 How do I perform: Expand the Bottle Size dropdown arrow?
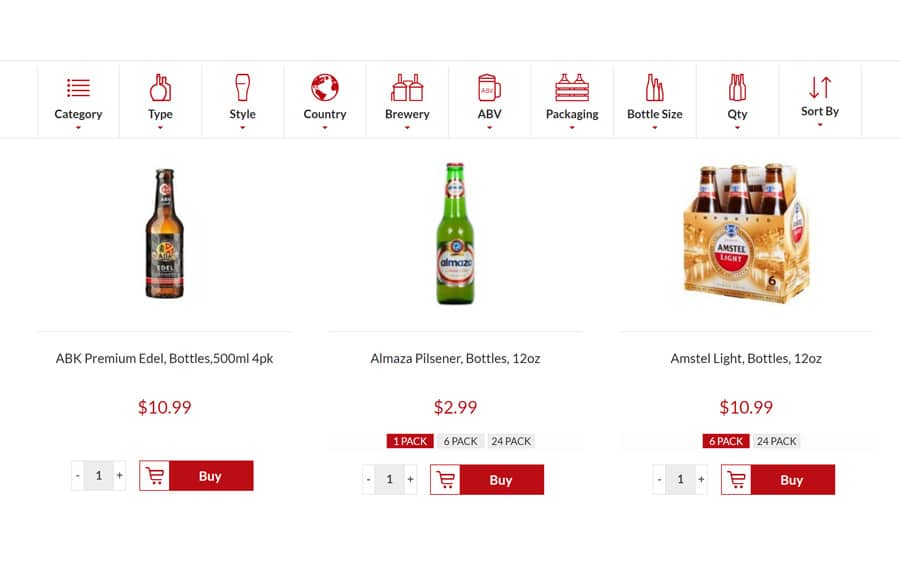point(654,127)
